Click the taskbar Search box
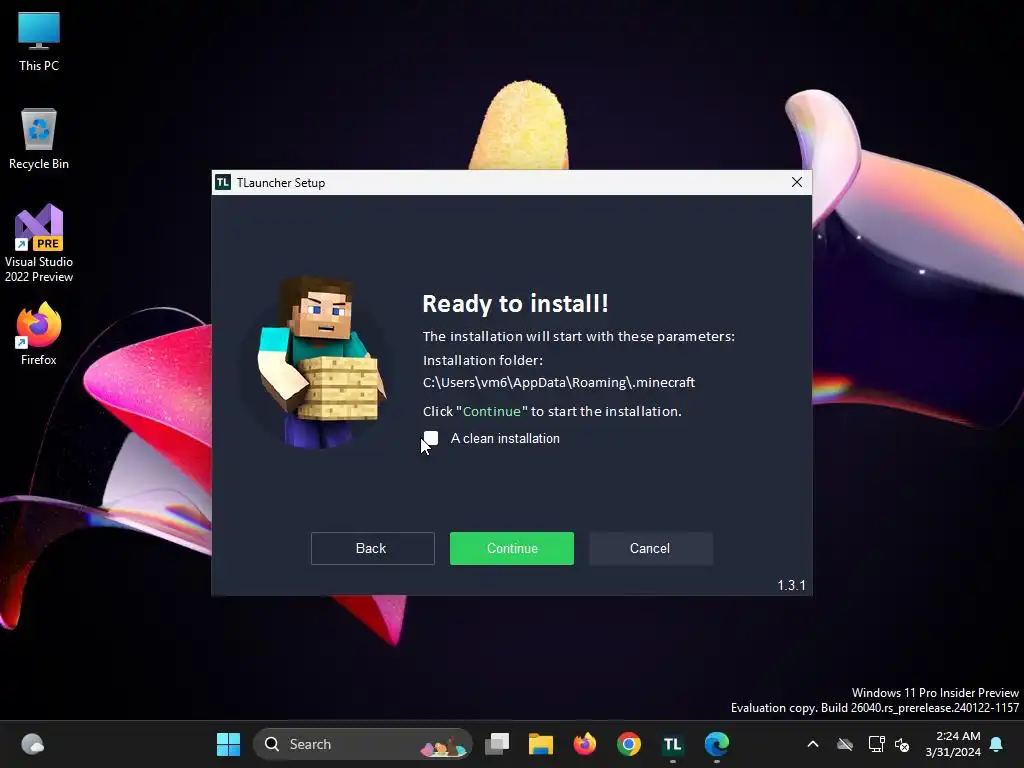 (x=362, y=744)
